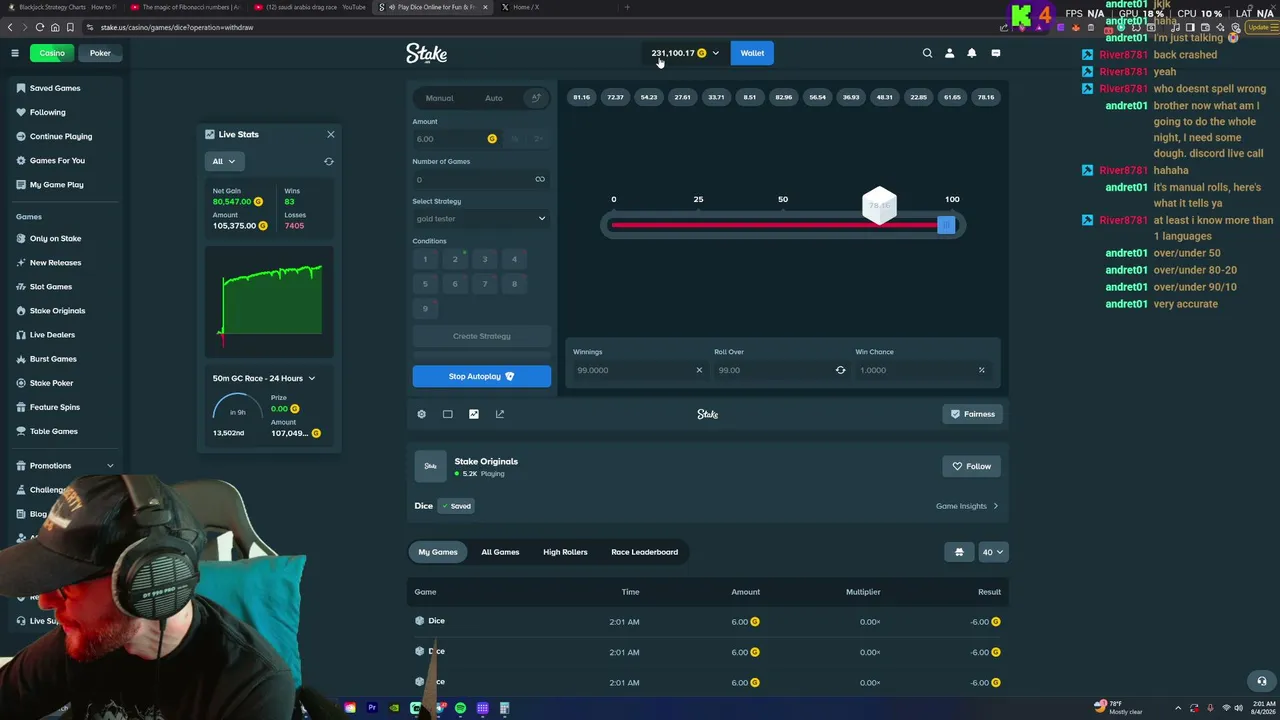This screenshot has height=720, width=1280.
Task: Click the Wallet button
Action: coord(752,53)
